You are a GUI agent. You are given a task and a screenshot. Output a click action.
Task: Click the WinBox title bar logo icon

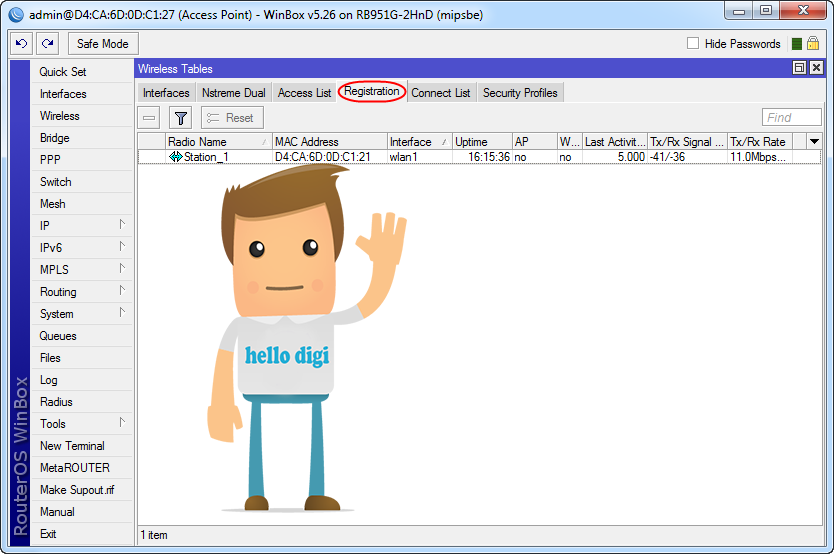[x=16, y=14]
